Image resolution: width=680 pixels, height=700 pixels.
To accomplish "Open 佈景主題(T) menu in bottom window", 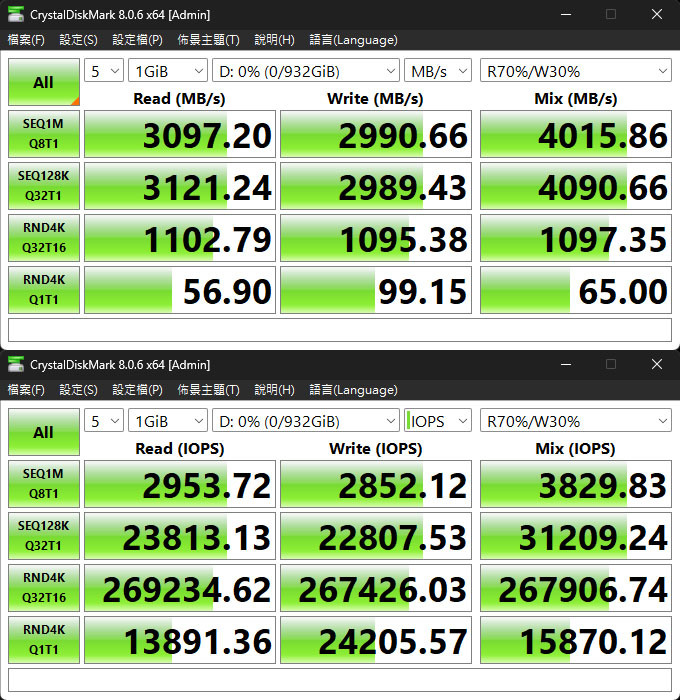I will tap(209, 390).
